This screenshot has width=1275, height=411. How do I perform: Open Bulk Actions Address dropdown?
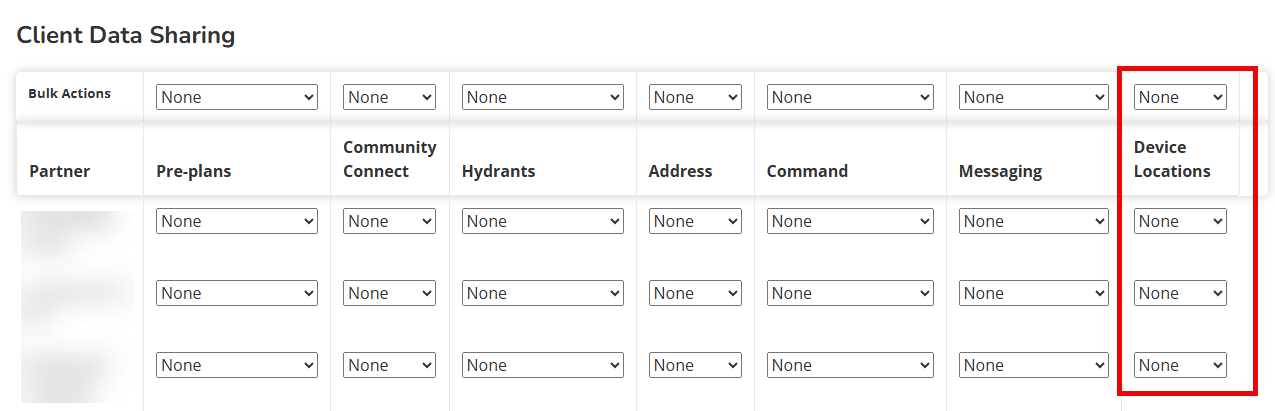pyautogui.click(x=695, y=97)
